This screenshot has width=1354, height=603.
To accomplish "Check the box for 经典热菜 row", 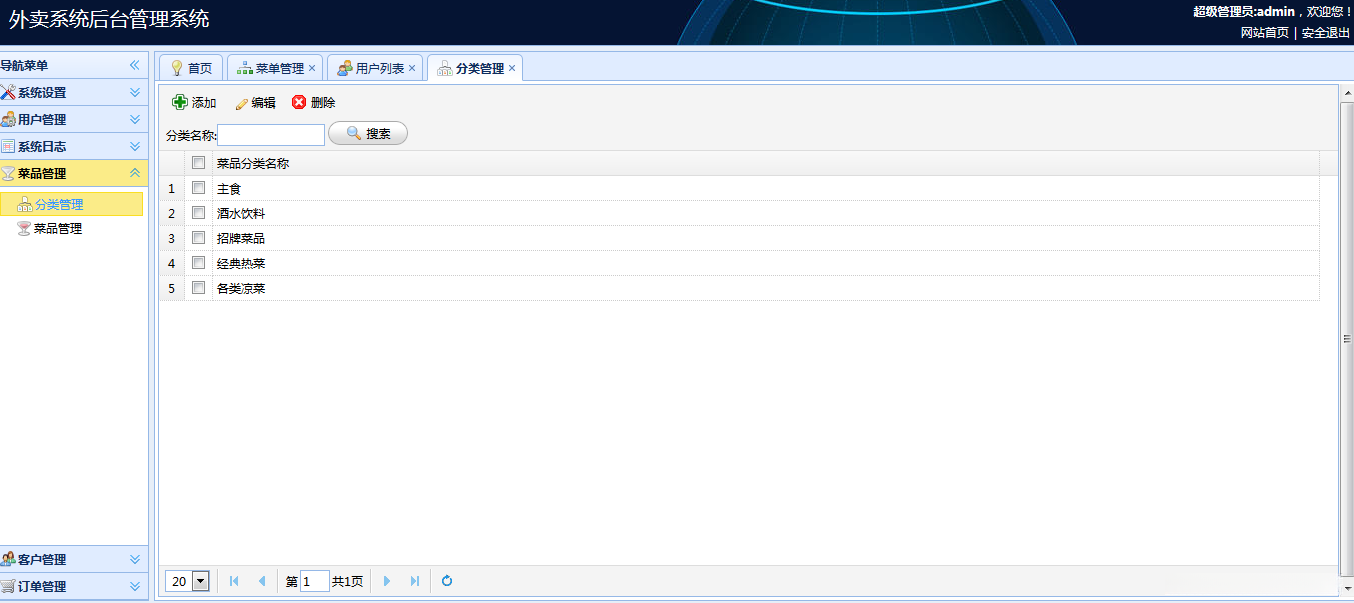I will click(198, 263).
